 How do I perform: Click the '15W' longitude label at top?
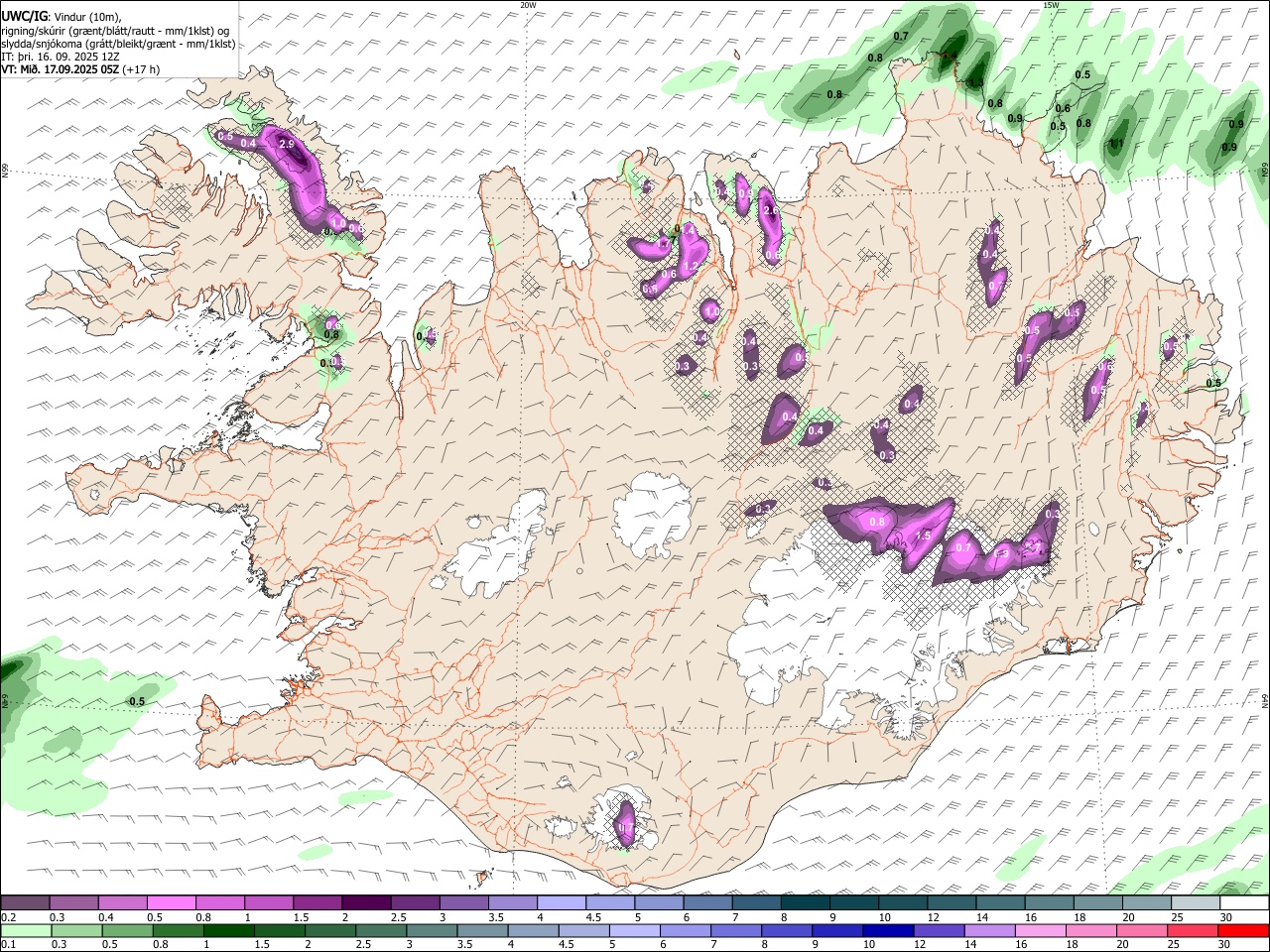pyautogui.click(x=1051, y=5)
